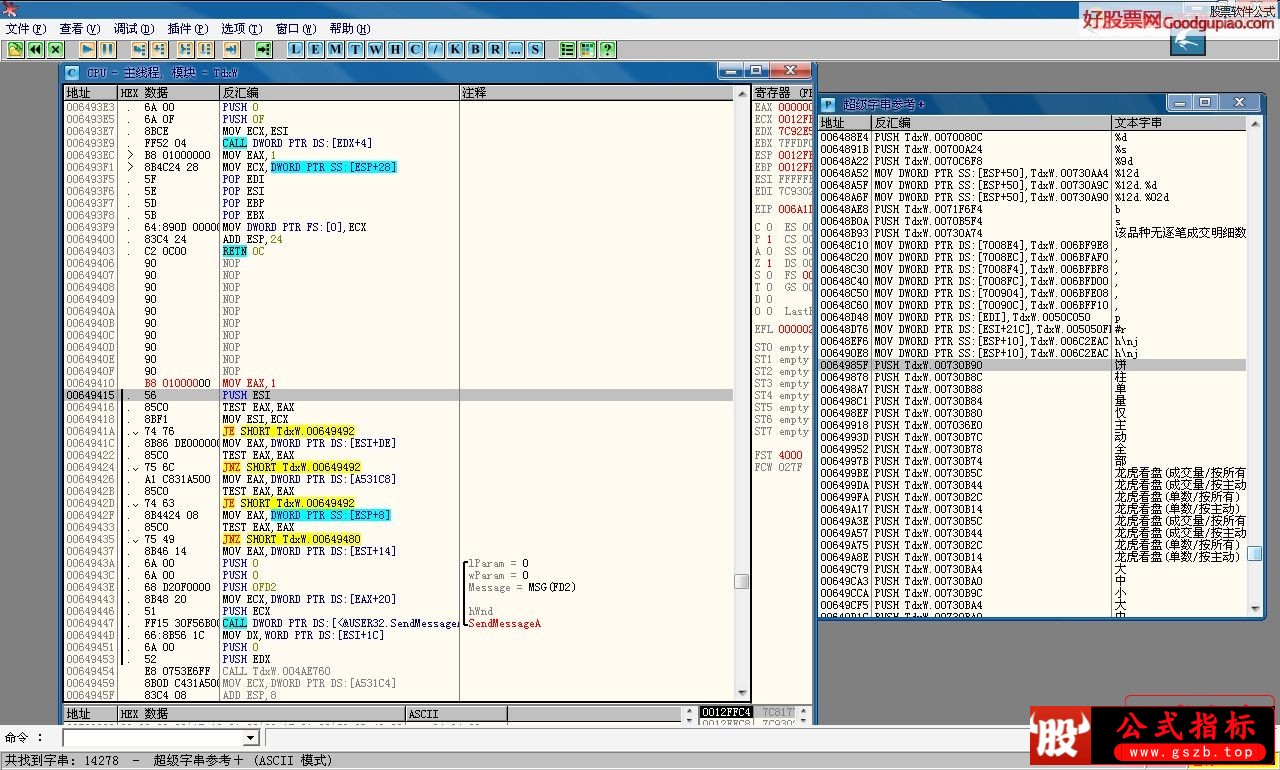Click the Debugging options list icon
Image resolution: width=1280 pixels, height=770 pixels.
567,49
